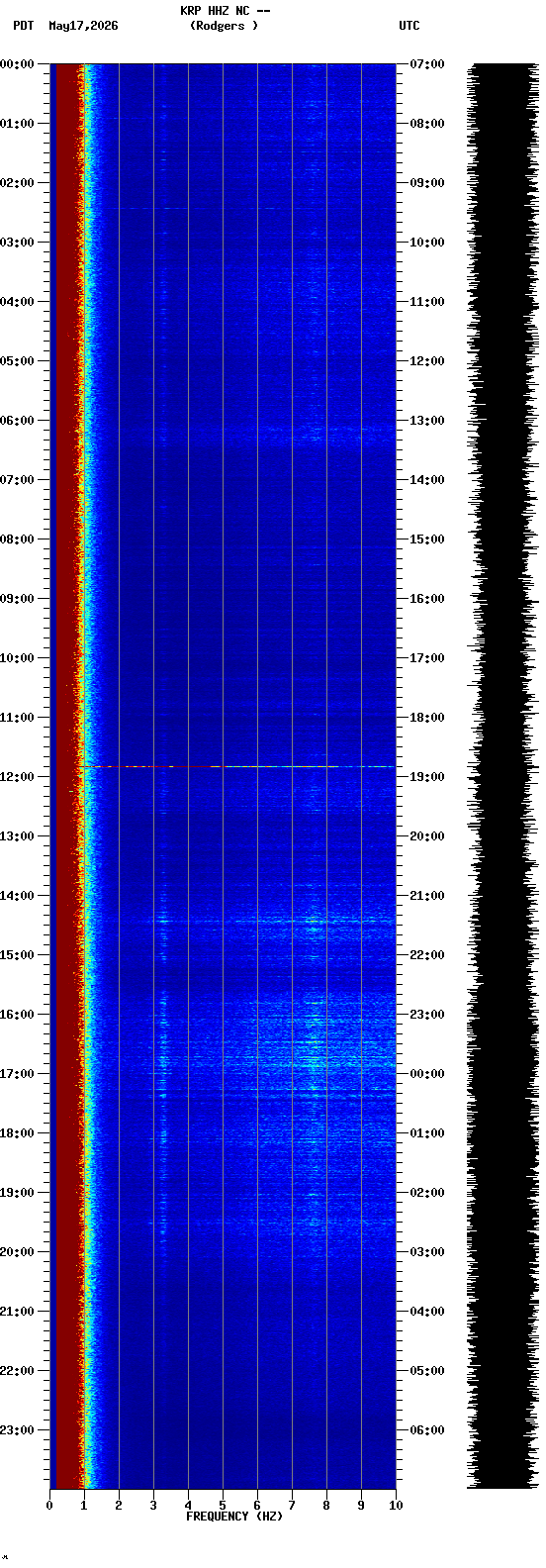Click the 12:00 UTC label on right axis
Screen dimensions: 546x1568
click(427, 361)
